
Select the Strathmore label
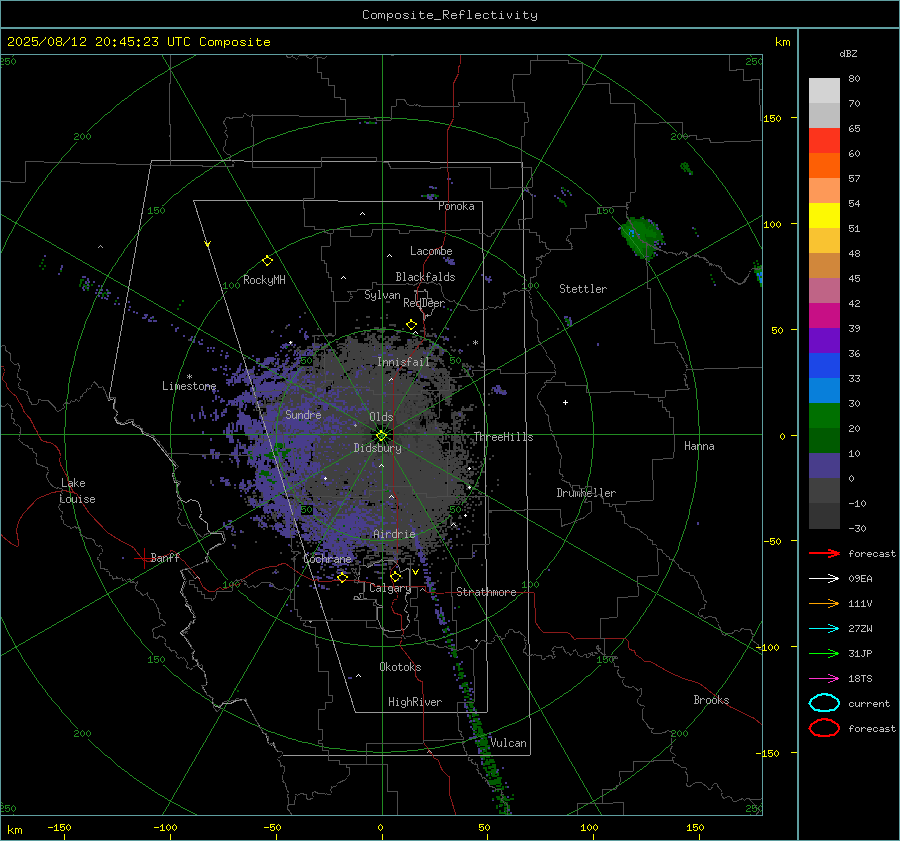coord(486,592)
